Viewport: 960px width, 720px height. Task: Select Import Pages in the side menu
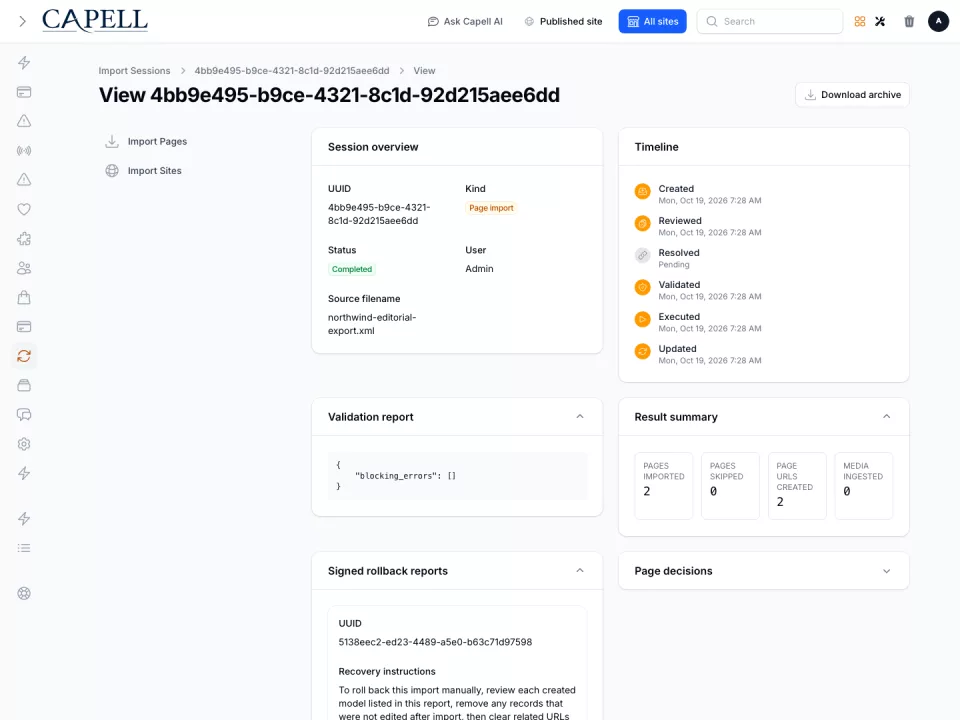pos(157,141)
